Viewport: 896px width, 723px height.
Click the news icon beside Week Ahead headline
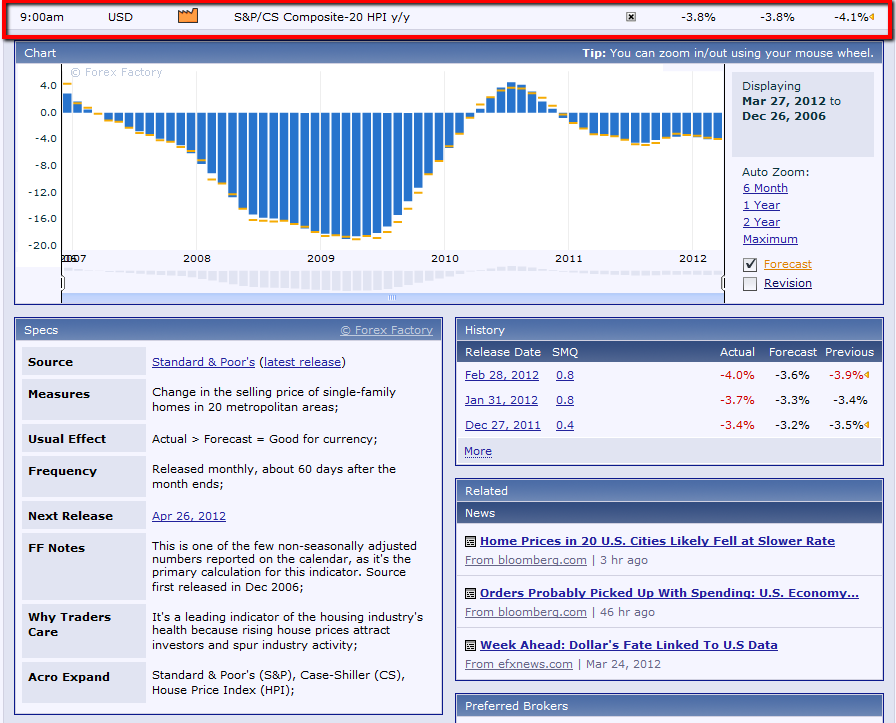(x=470, y=645)
